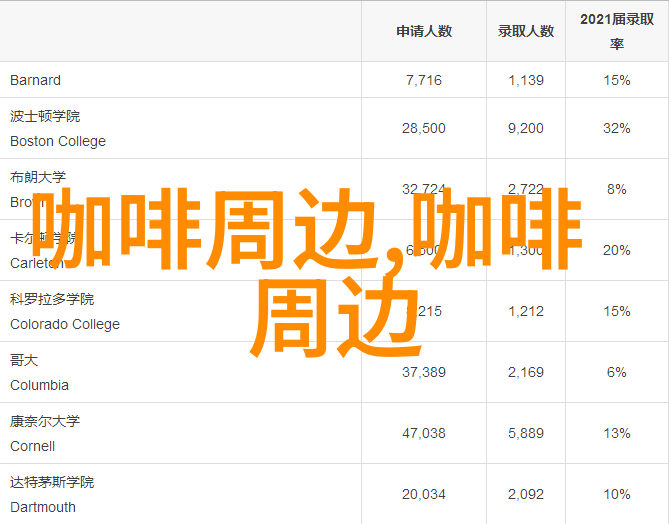
Task: Click Cornell's 5,889 admitted value
Action: 526,433
